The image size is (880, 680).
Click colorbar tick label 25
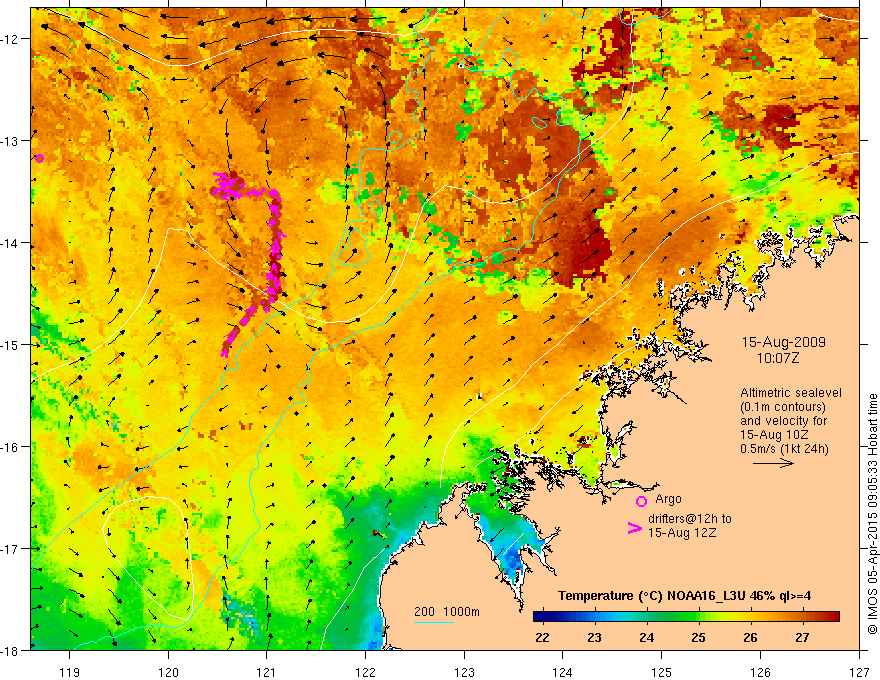click(x=698, y=638)
